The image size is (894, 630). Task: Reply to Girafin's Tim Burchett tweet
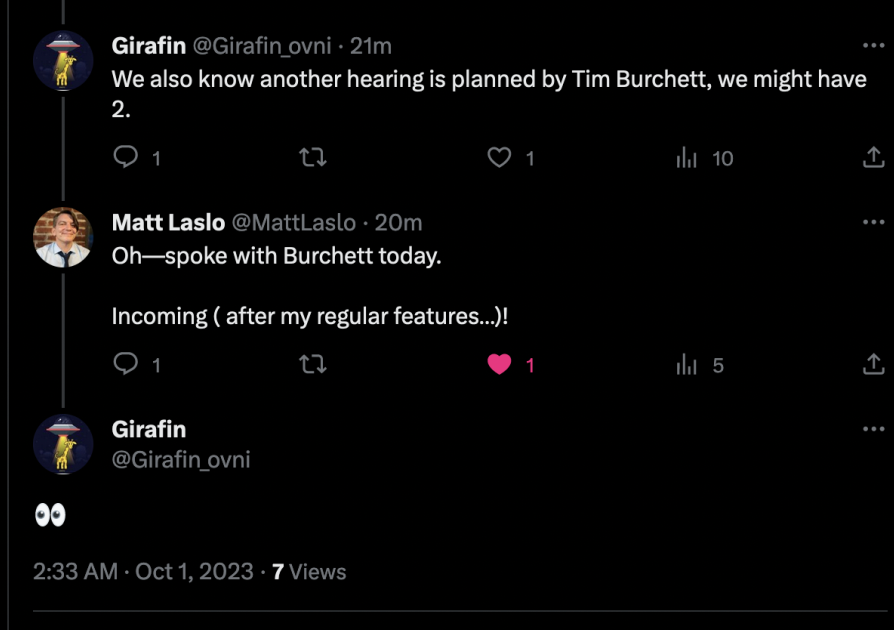(x=126, y=157)
